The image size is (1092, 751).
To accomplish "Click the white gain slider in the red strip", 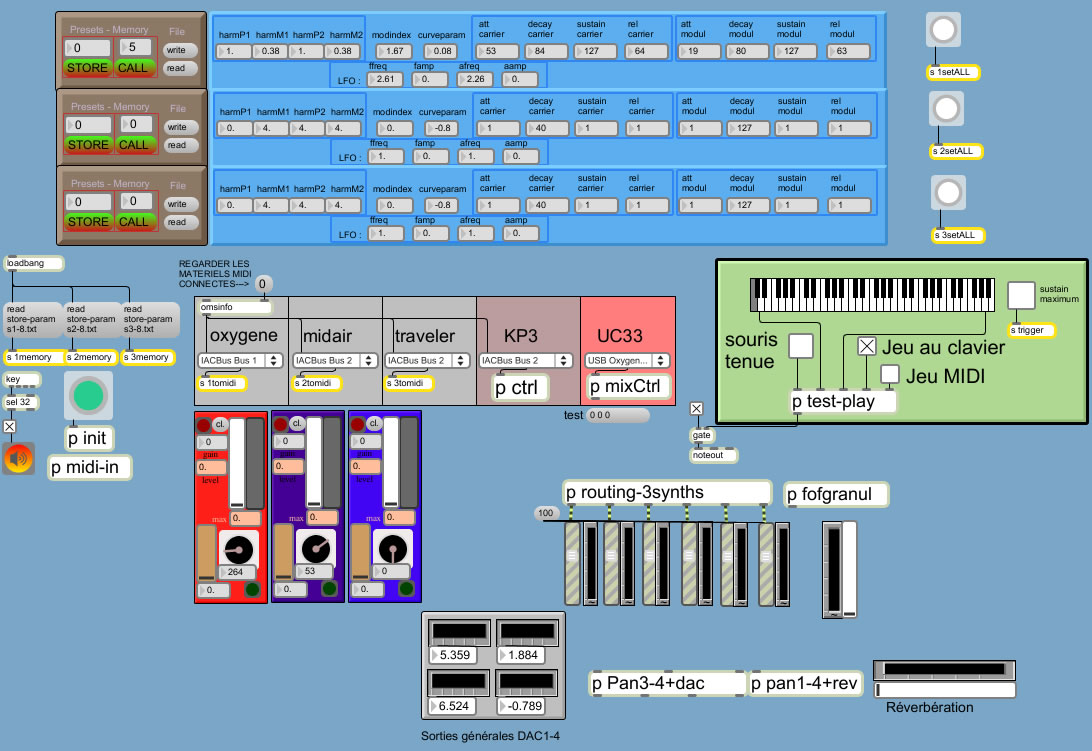I will tap(237, 463).
